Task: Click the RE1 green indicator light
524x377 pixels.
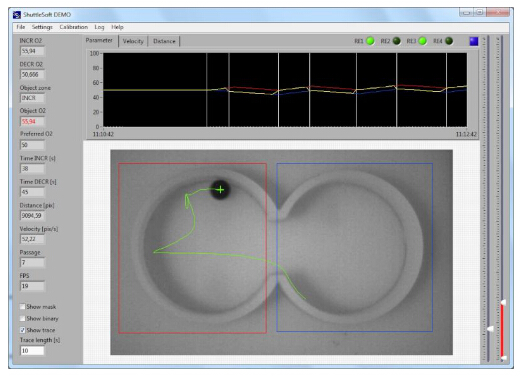Action: (x=370, y=41)
